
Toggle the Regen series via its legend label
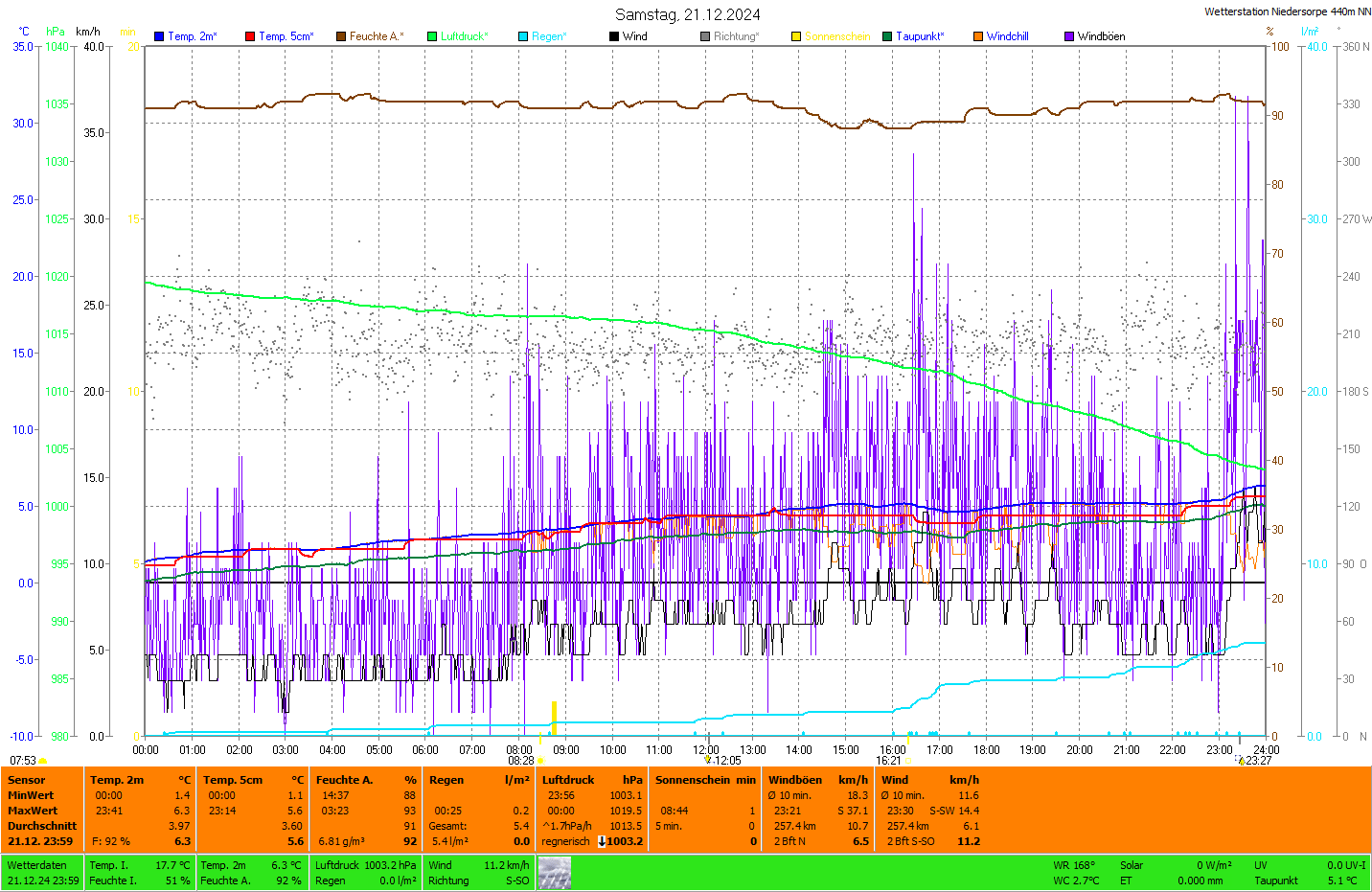click(x=548, y=36)
